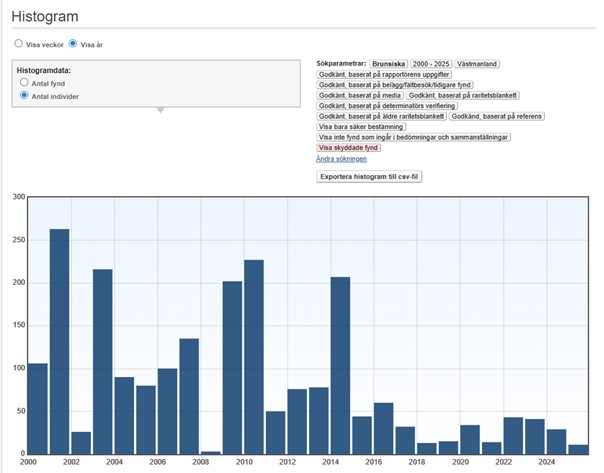The width and height of the screenshot is (604, 473).
Task: Open the Ändra sökningen link
Action: pos(341,159)
